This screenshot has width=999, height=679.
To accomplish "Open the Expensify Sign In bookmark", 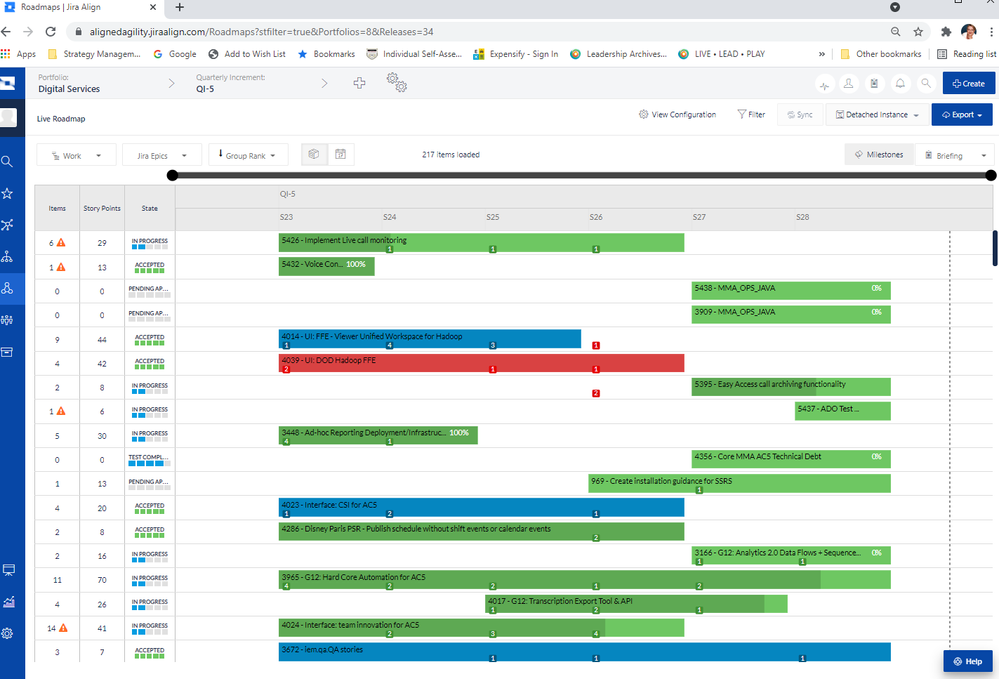I will point(516,54).
